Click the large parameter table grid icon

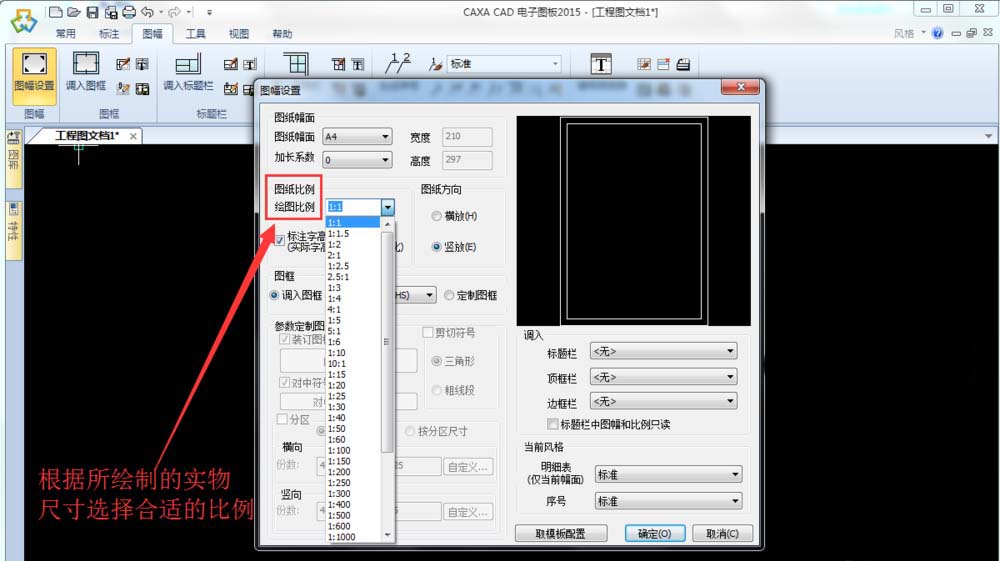296,64
